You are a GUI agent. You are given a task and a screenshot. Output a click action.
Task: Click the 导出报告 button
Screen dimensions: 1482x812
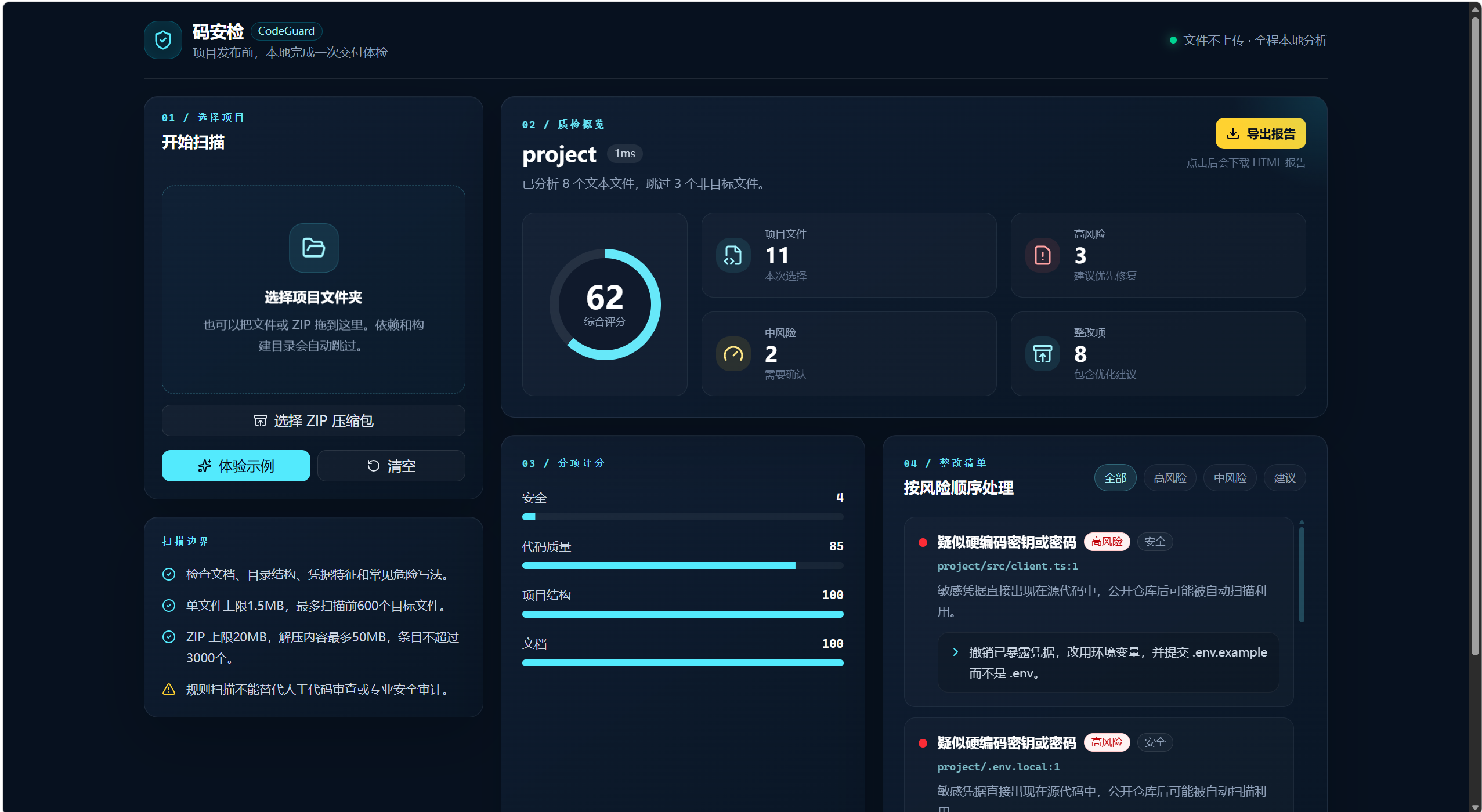(x=1260, y=133)
